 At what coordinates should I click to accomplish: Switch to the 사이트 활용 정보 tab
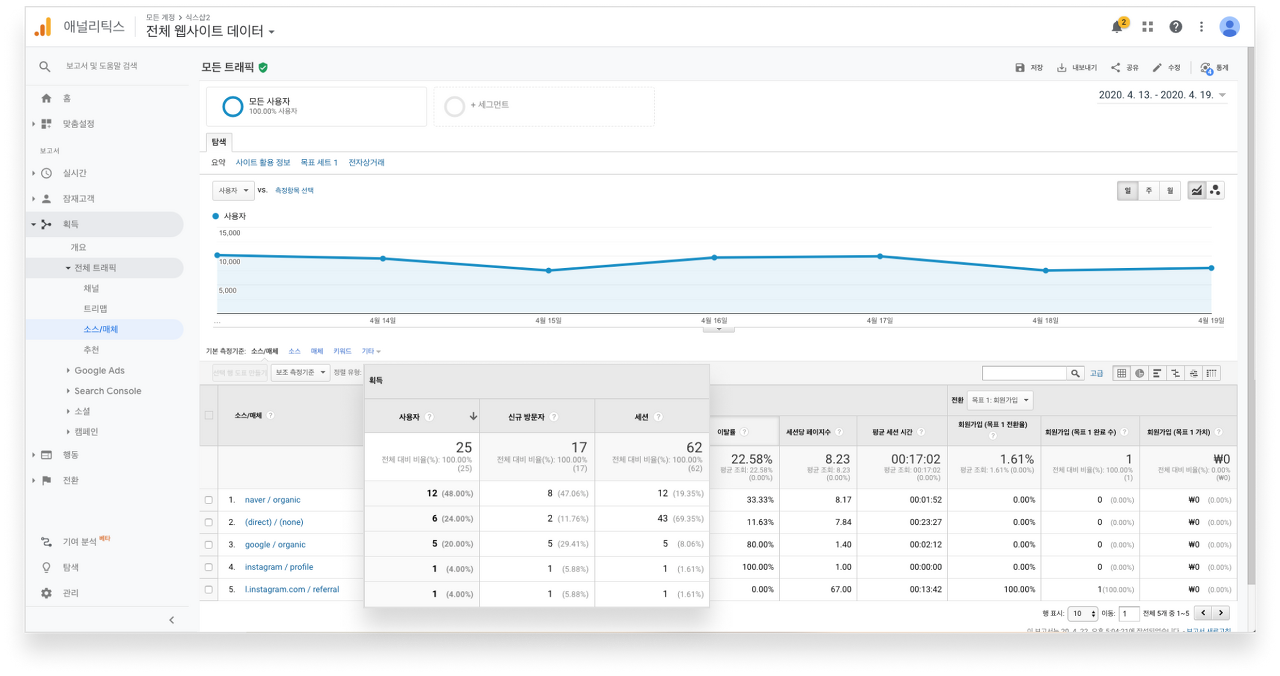[x=263, y=162]
